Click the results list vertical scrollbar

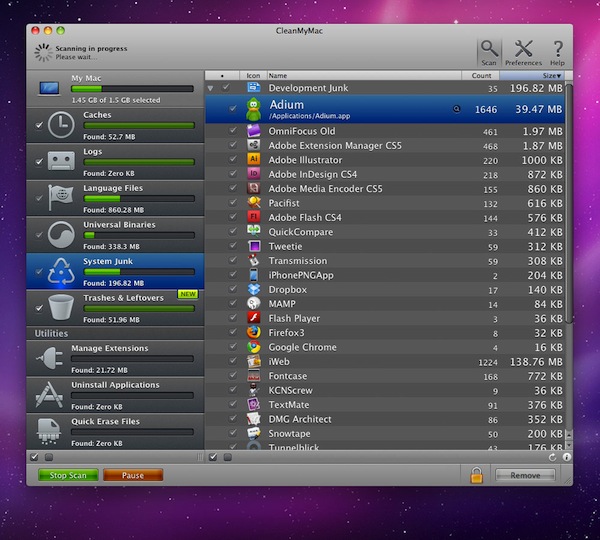569,203
